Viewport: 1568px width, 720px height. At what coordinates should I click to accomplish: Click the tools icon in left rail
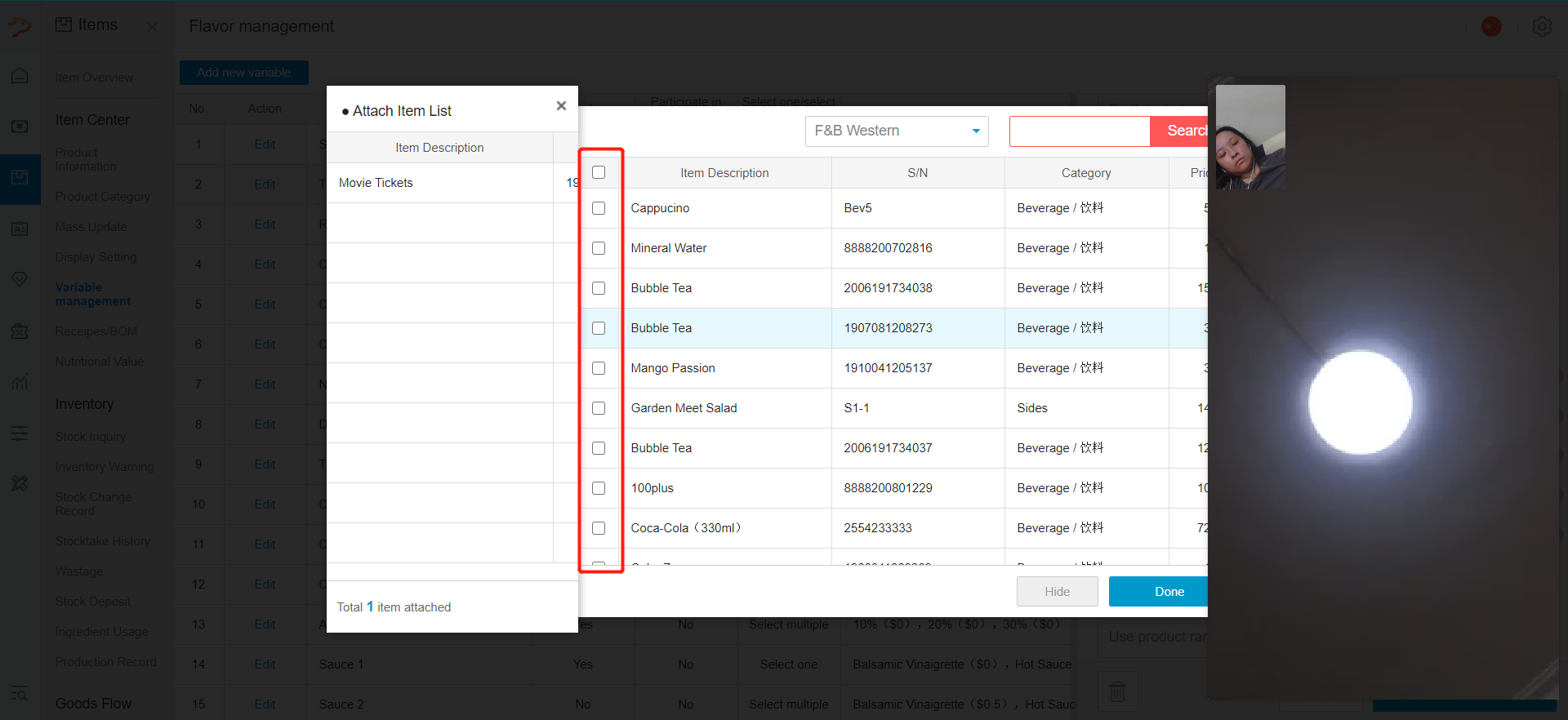20,483
